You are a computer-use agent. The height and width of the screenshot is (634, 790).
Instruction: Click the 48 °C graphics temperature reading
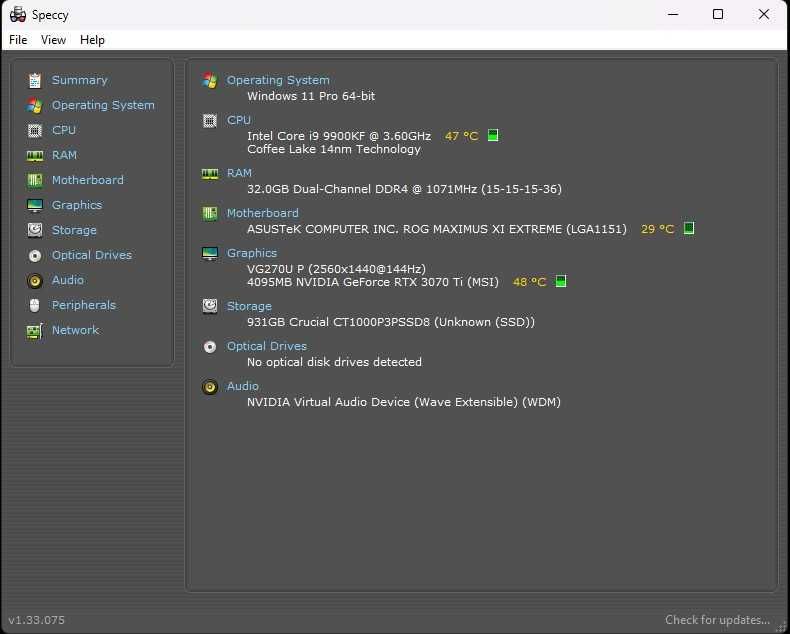pos(530,282)
